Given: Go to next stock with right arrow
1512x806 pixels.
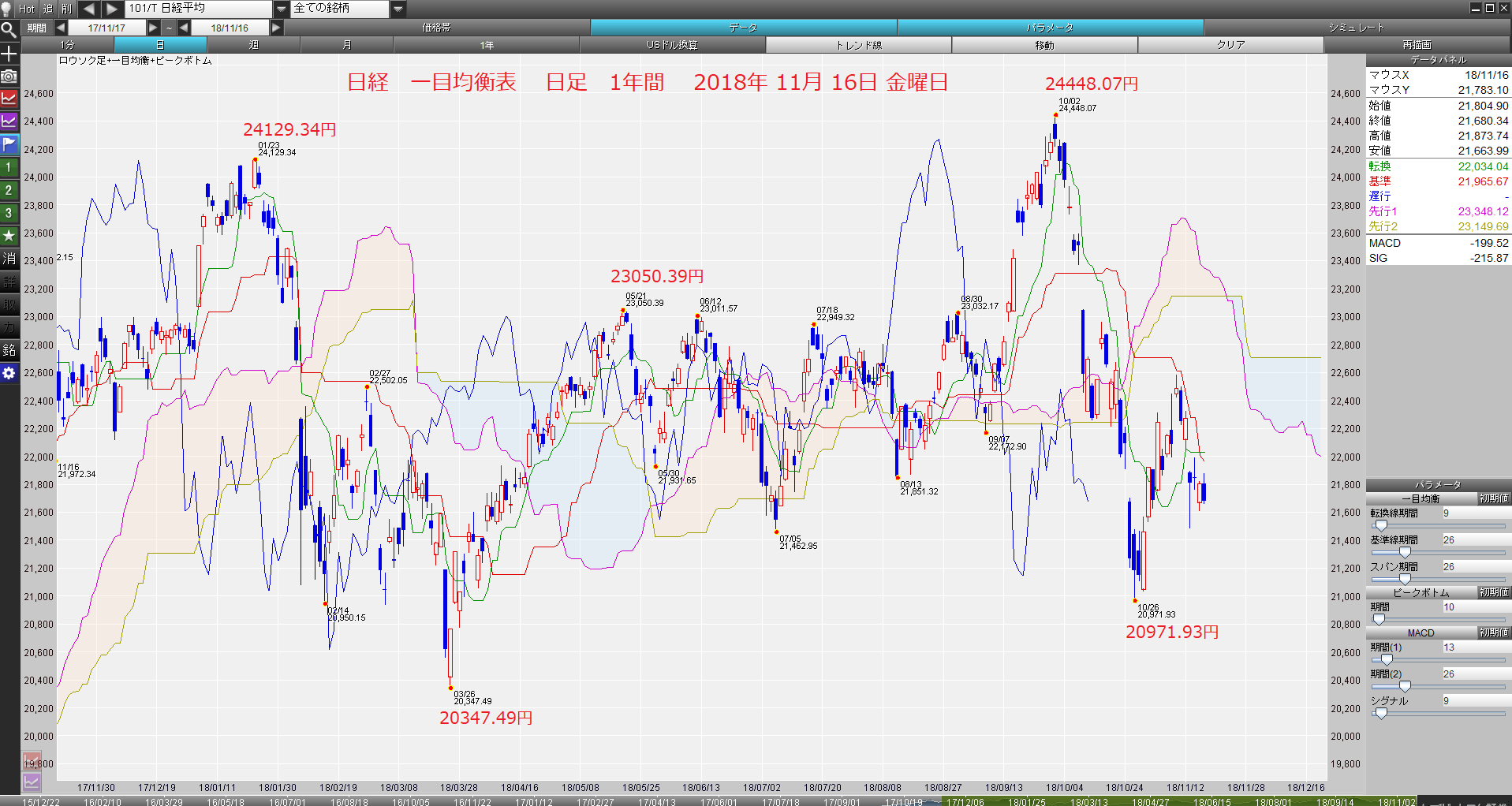Looking at the screenshot, I should pyautogui.click(x=112, y=9).
